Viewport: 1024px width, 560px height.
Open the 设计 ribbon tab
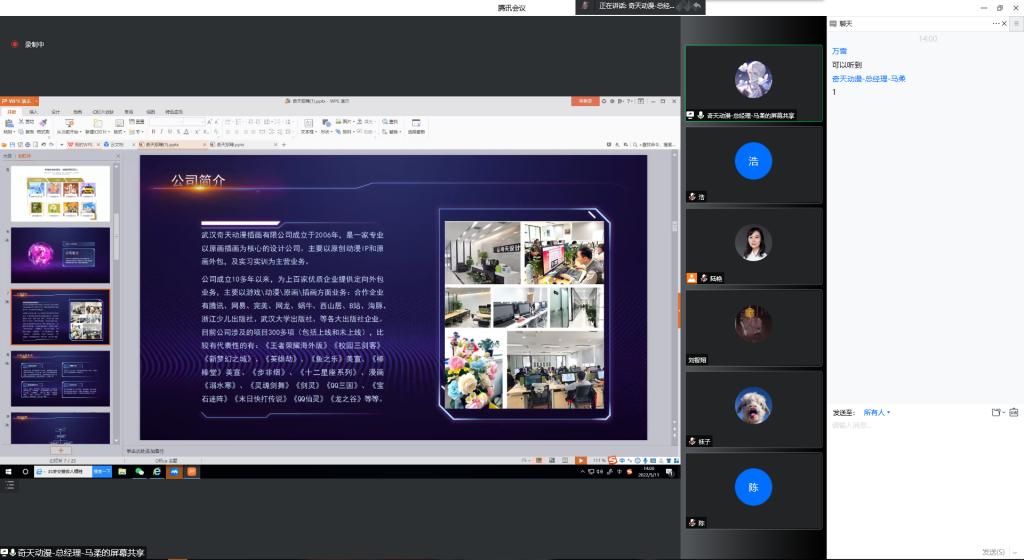coord(56,112)
